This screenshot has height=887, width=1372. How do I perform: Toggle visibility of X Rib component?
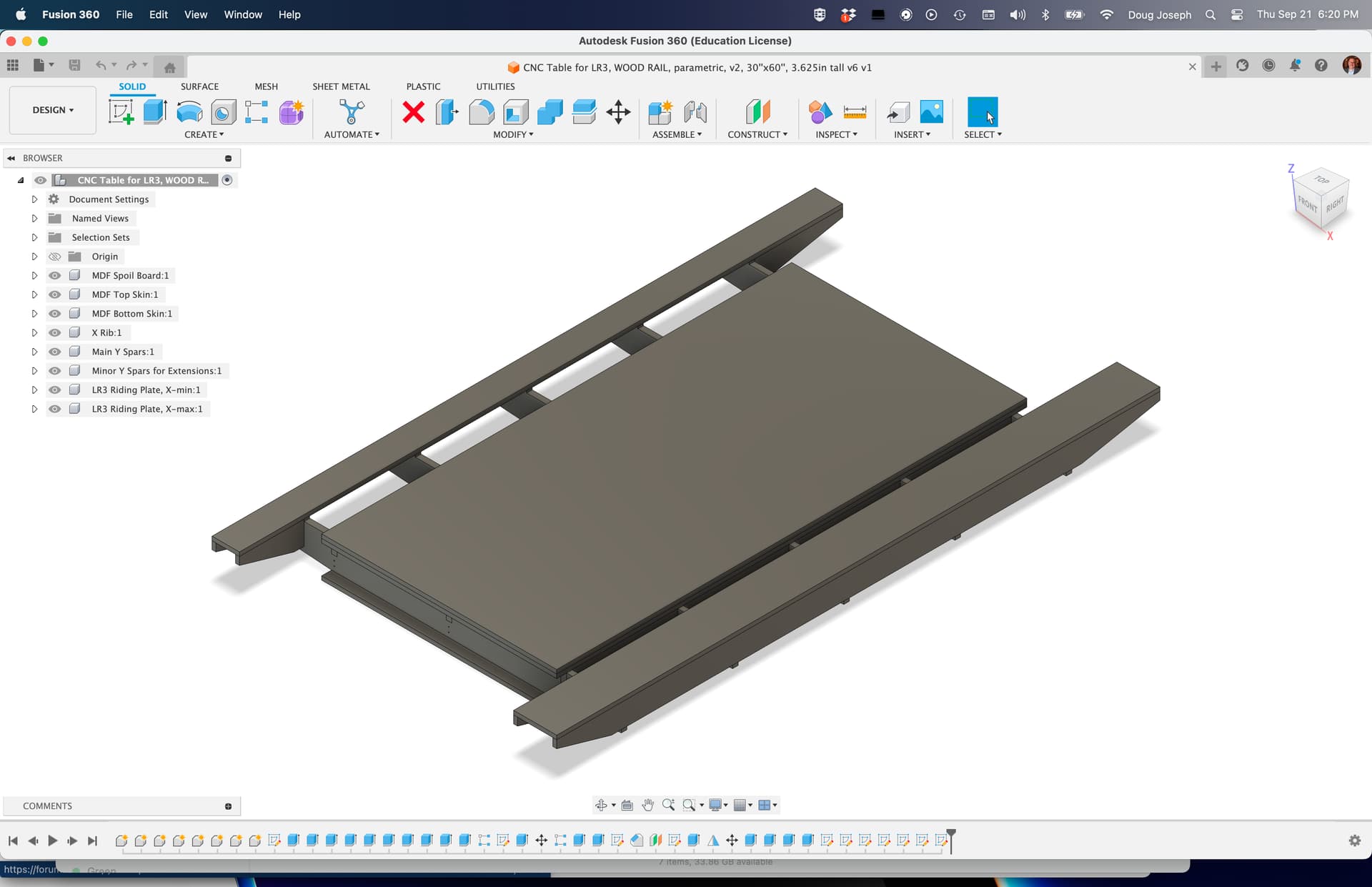pos(55,332)
